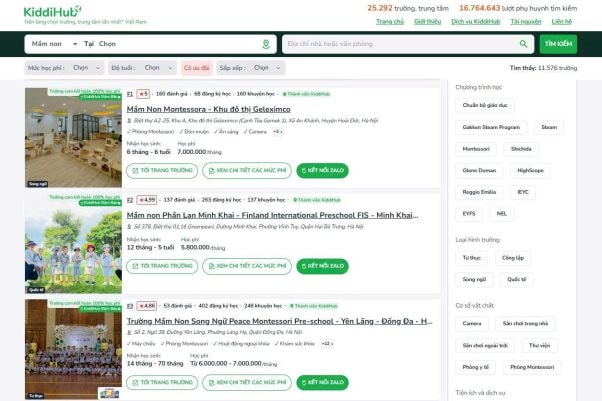This screenshot has height=401, width=602.
Task: Connect via Zalo for Peace Montessori
Action: pos(322,383)
